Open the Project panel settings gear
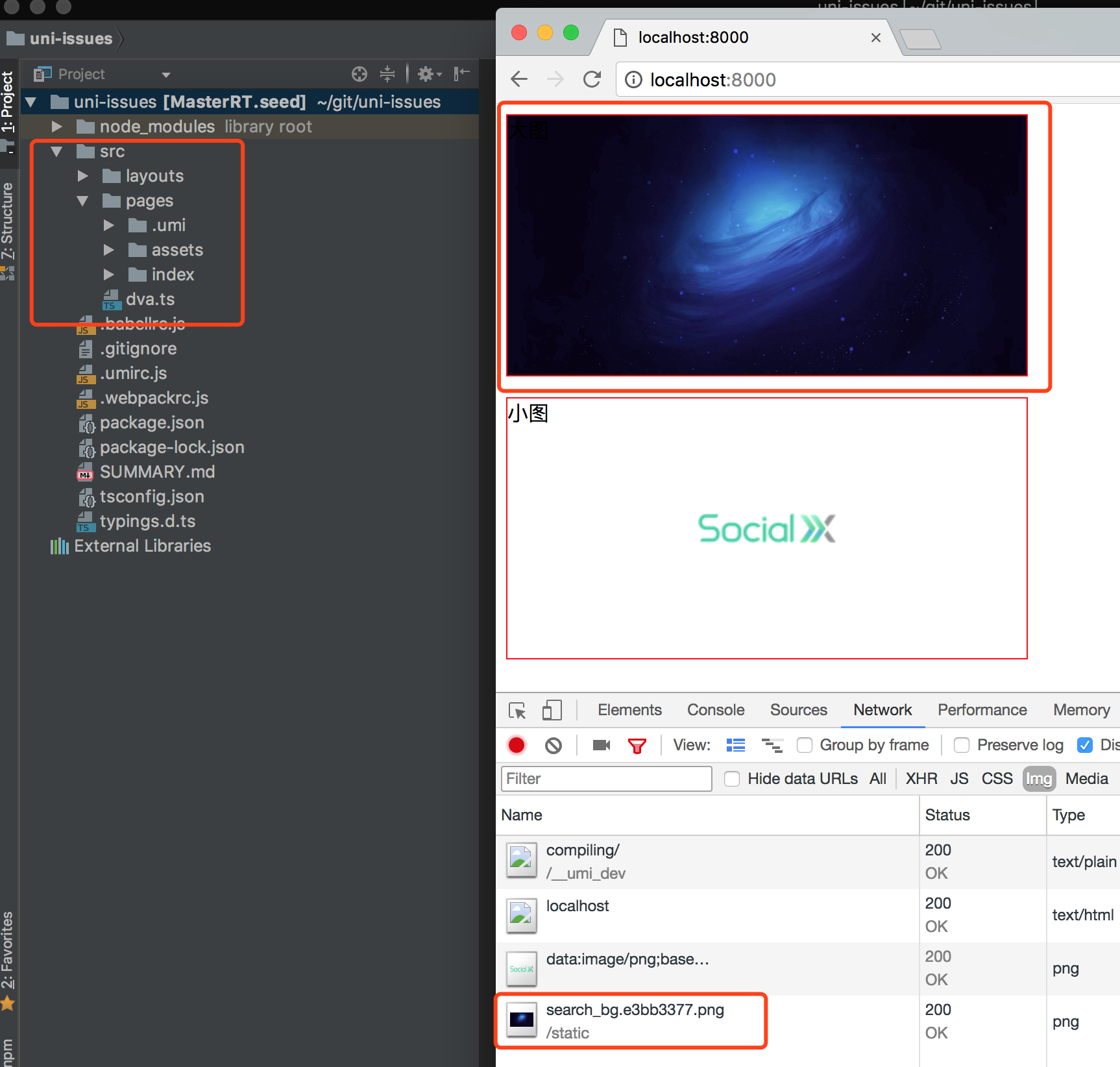The height and width of the screenshot is (1067, 1120). 426,73
